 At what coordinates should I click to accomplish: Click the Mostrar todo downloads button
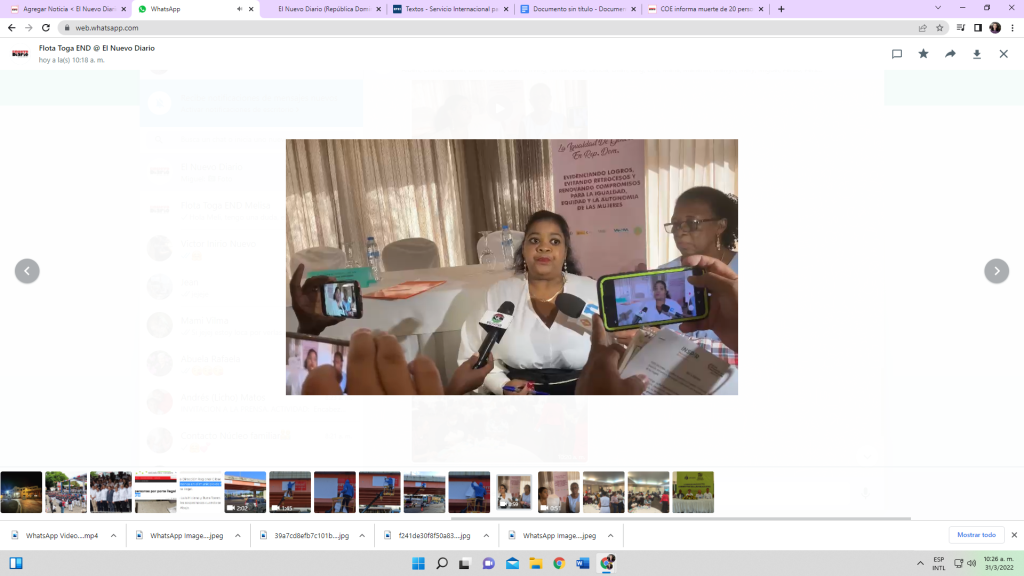(x=976, y=535)
